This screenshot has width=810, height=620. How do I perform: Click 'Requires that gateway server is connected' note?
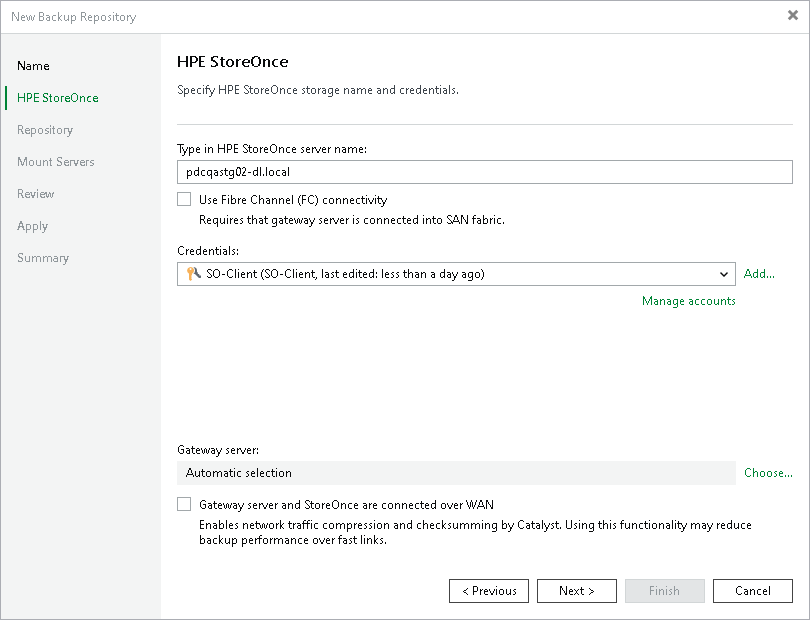pyautogui.click(x=352, y=220)
